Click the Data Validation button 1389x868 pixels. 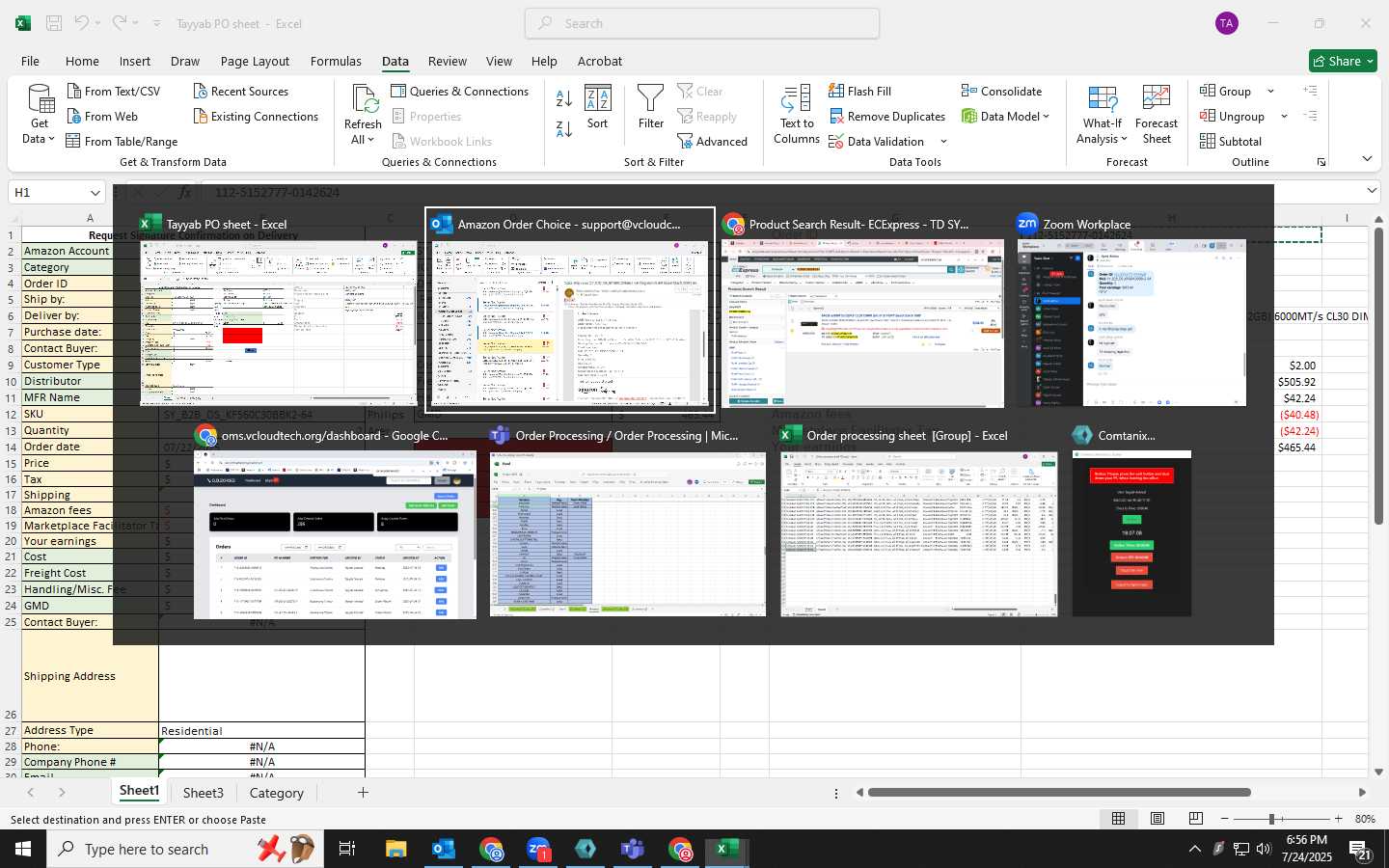point(877,141)
